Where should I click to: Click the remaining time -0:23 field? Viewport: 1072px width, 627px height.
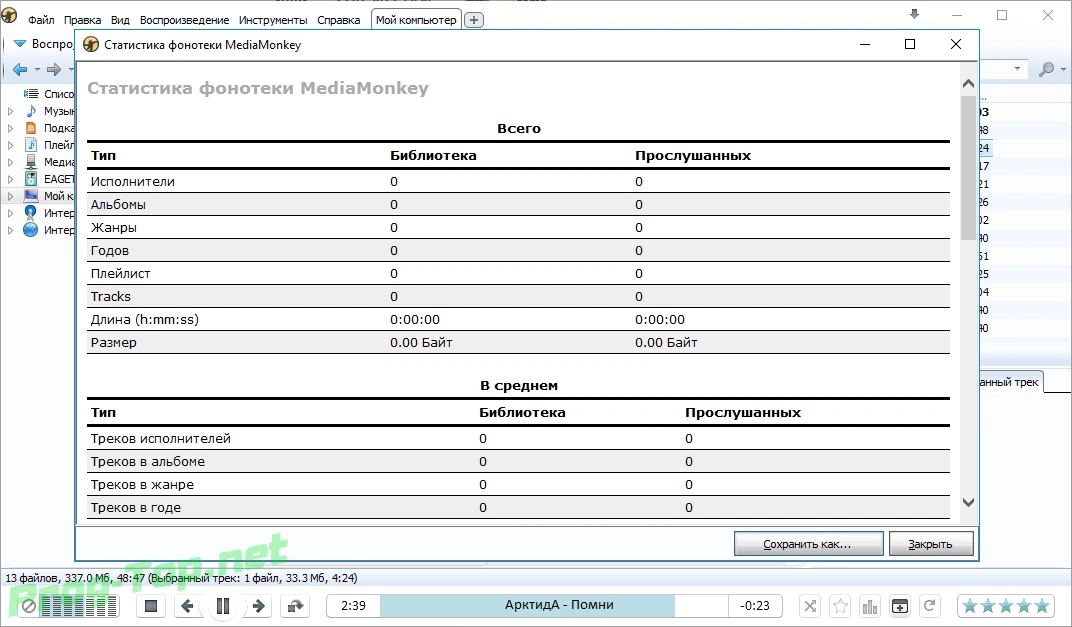point(755,606)
